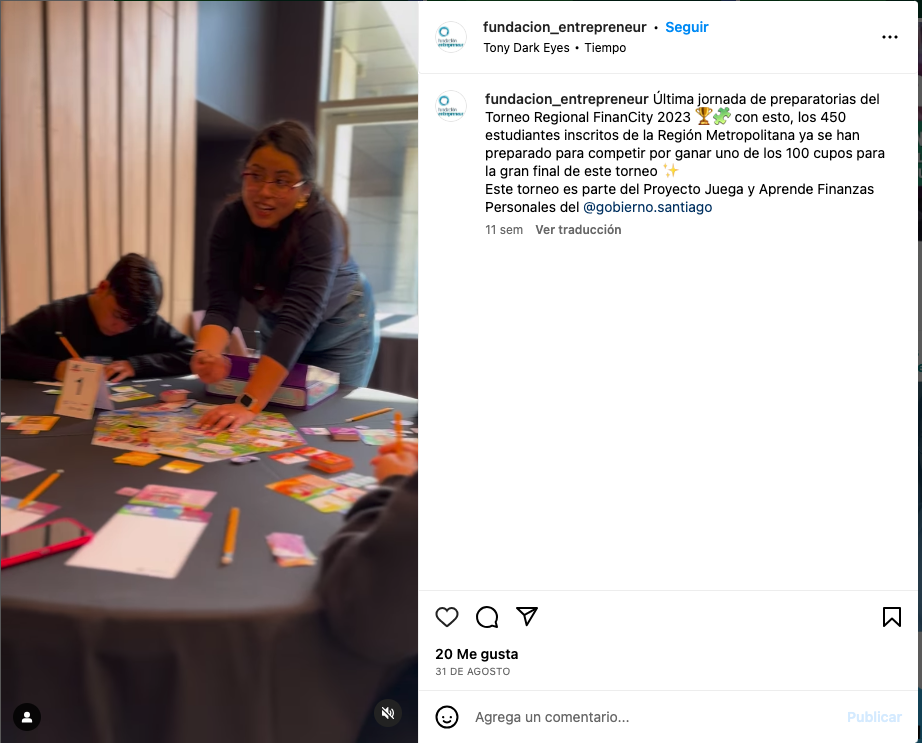
Task: Open the emoji picker smiley icon
Action: (447, 717)
